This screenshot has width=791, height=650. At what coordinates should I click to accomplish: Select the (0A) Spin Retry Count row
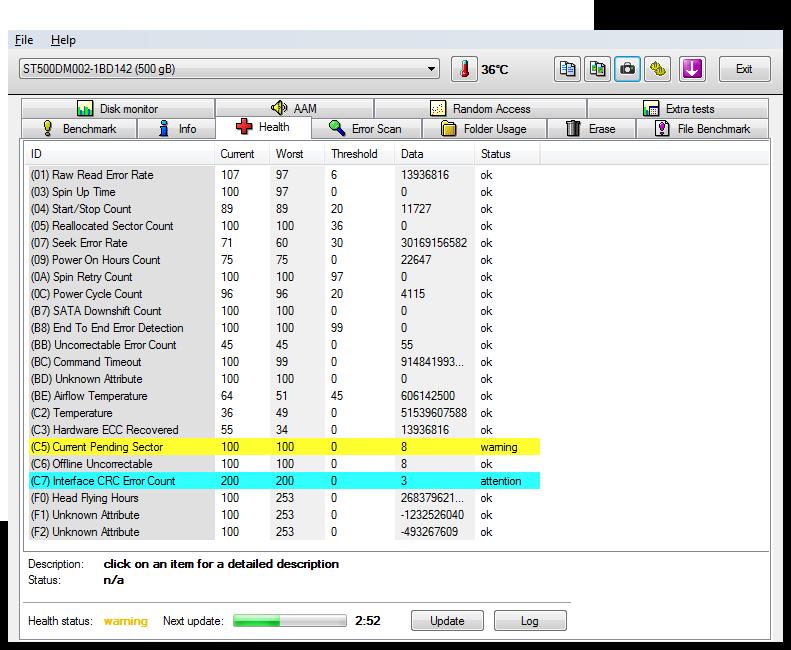[x=285, y=277]
